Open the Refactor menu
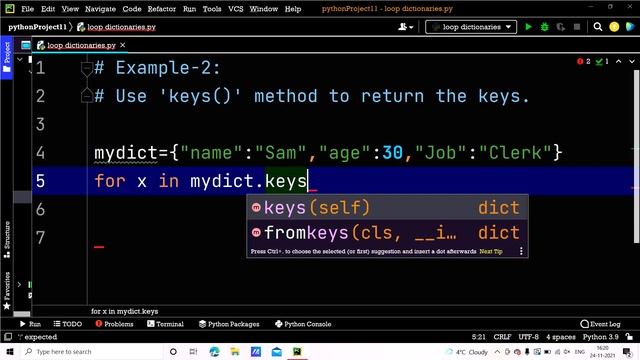 [x=162, y=9]
